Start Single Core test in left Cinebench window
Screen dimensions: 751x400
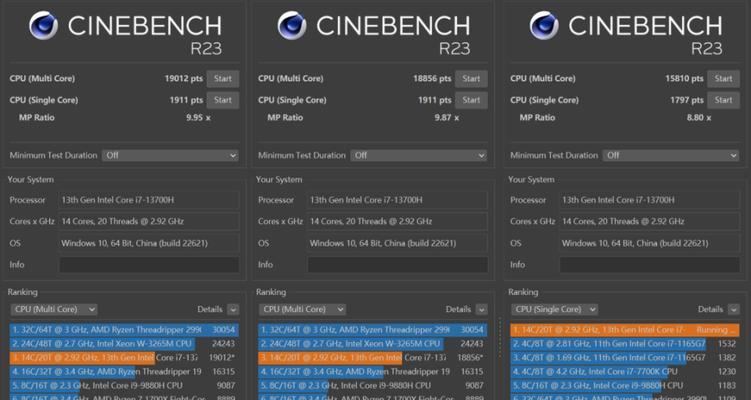pyautogui.click(x=223, y=100)
